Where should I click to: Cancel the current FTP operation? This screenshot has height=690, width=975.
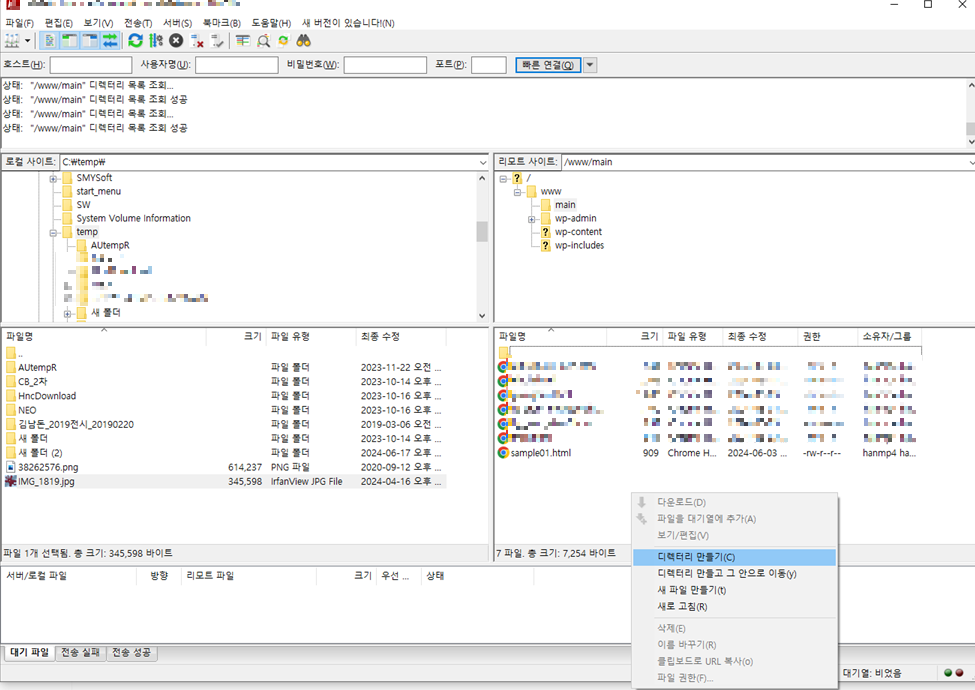(x=175, y=40)
